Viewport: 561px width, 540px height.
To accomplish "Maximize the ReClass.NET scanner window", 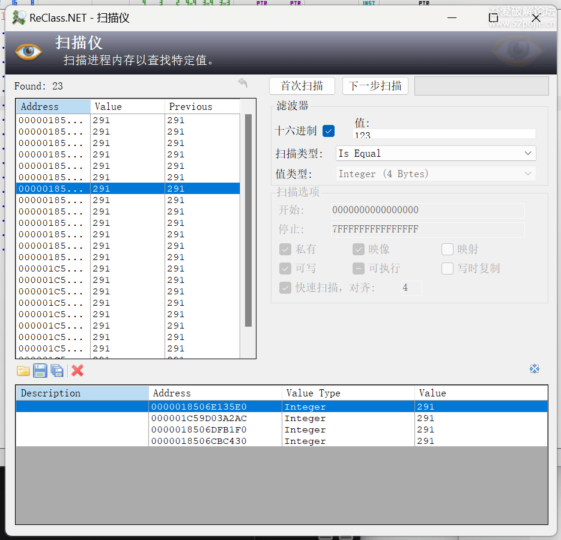I will [493, 18].
